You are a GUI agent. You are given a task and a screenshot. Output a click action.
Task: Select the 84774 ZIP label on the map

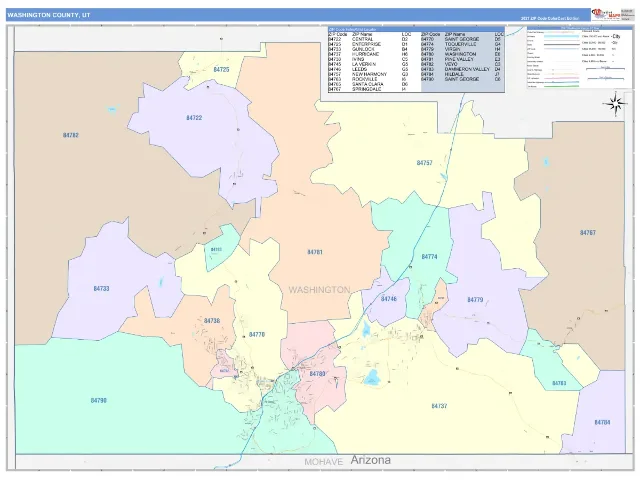click(429, 257)
